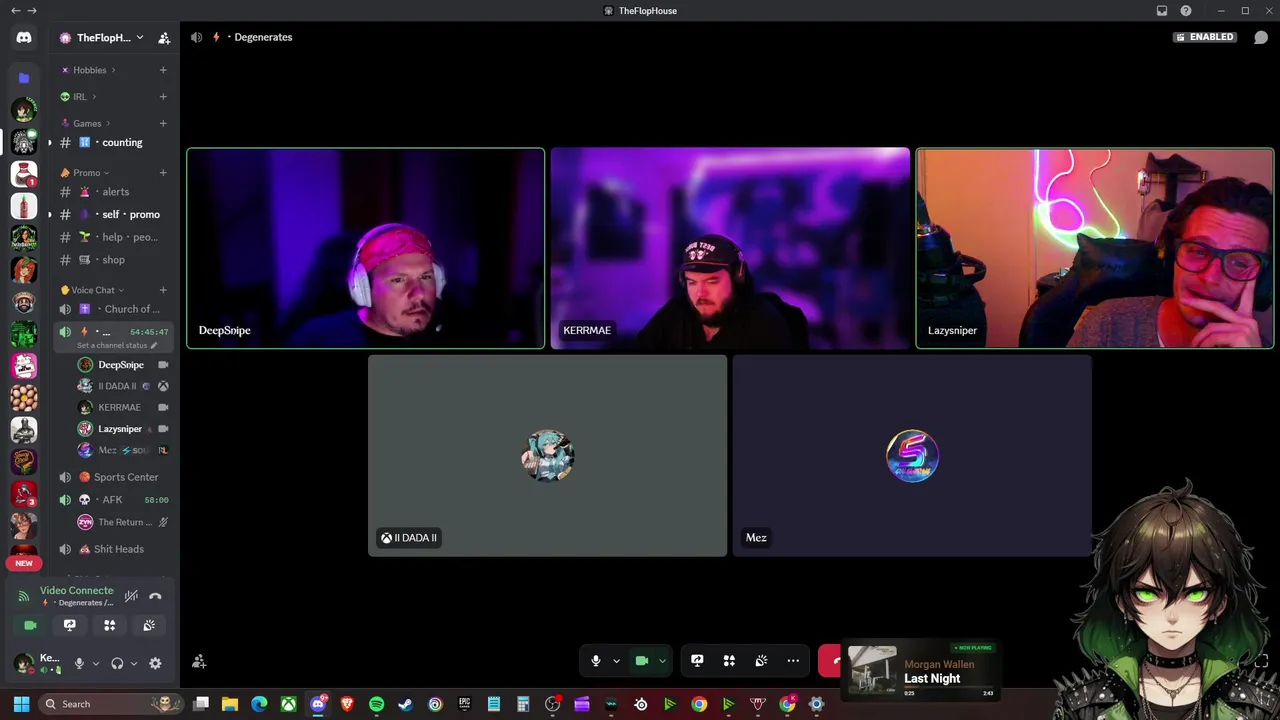This screenshot has height=720, width=1280.
Task: Add a channel to Games category
Action: 163,123
